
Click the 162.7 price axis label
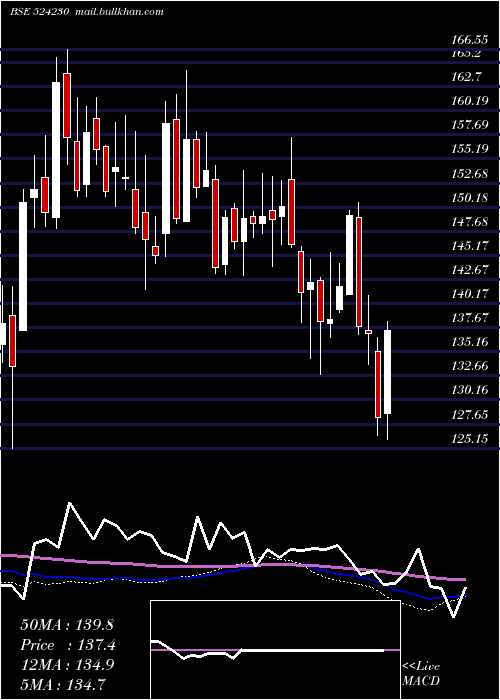(466, 77)
